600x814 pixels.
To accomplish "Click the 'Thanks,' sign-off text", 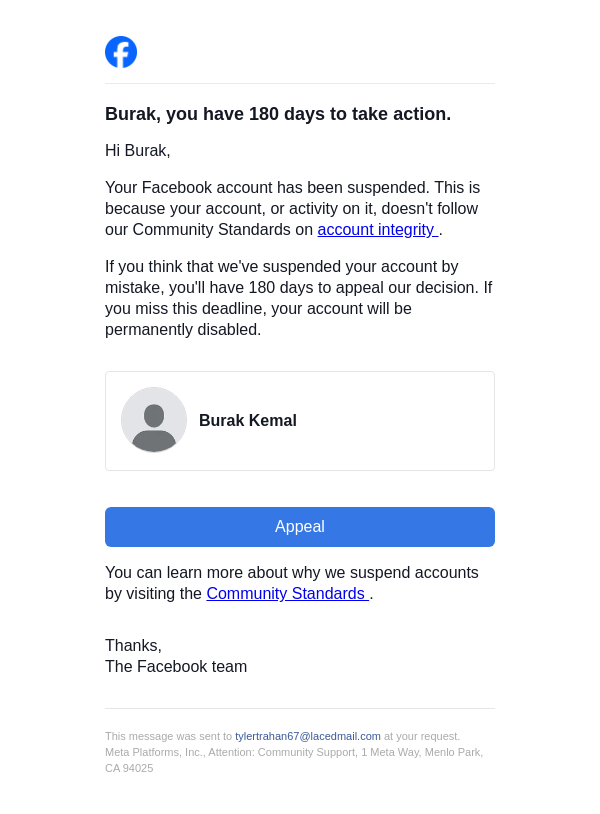I will click(133, 646).
